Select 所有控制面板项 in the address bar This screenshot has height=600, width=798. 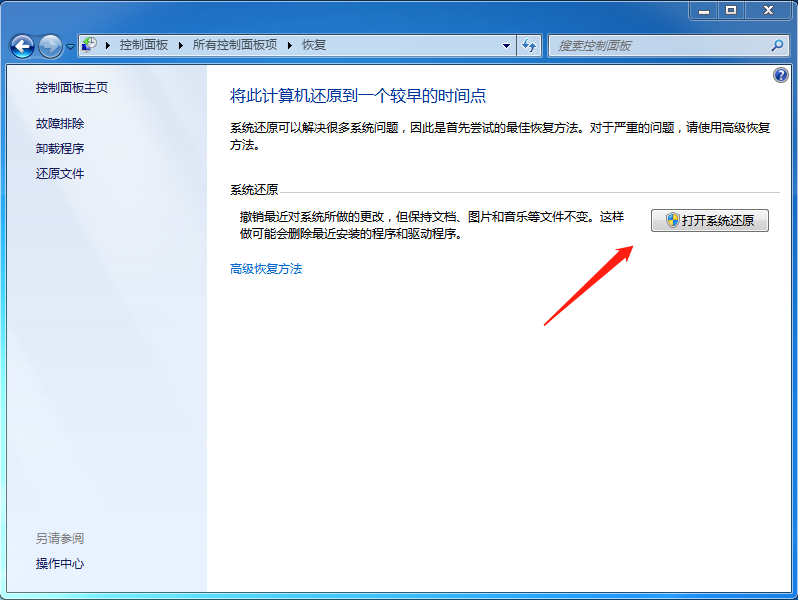235,45
